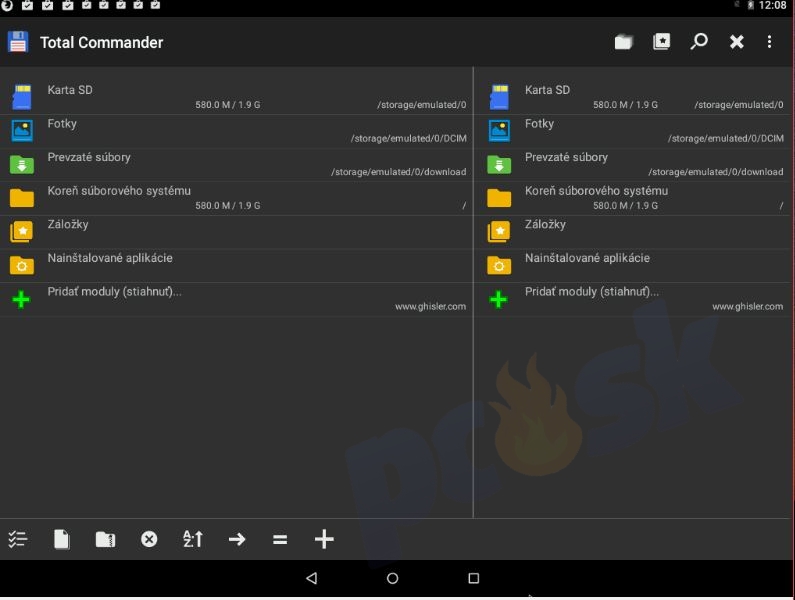The width and height of the screenshot is (795, 600).
Task: Open Záložky in the left panel
Action: [x=236, y=232]
